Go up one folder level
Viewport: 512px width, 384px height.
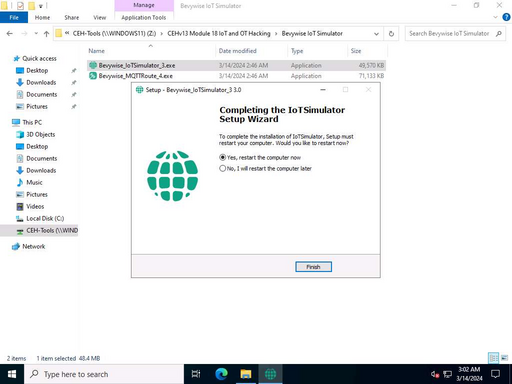(x=46, y=33)
